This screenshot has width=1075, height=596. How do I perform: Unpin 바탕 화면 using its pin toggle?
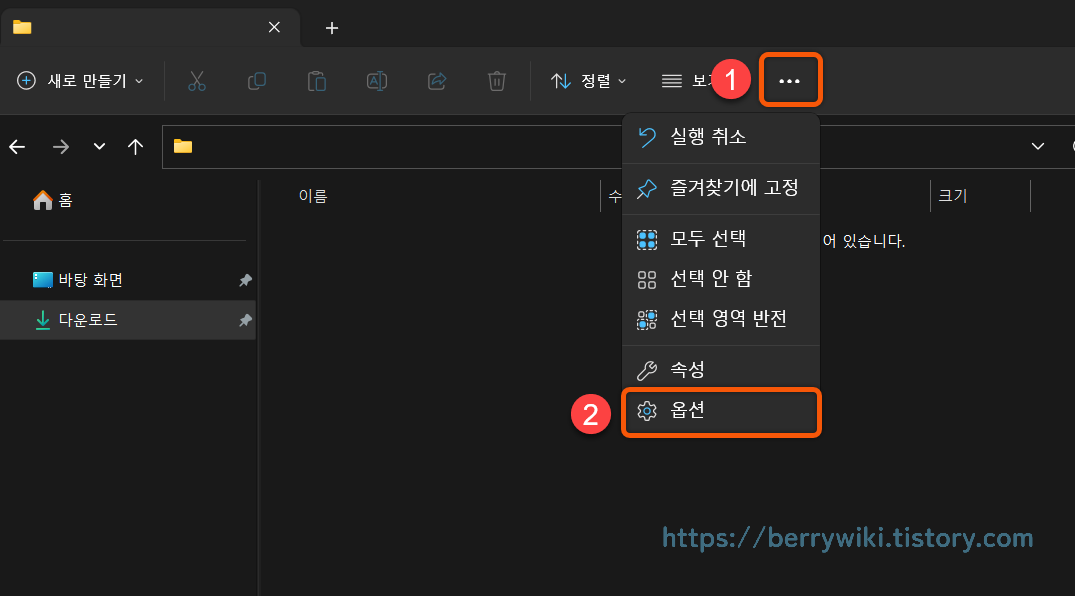245,279
